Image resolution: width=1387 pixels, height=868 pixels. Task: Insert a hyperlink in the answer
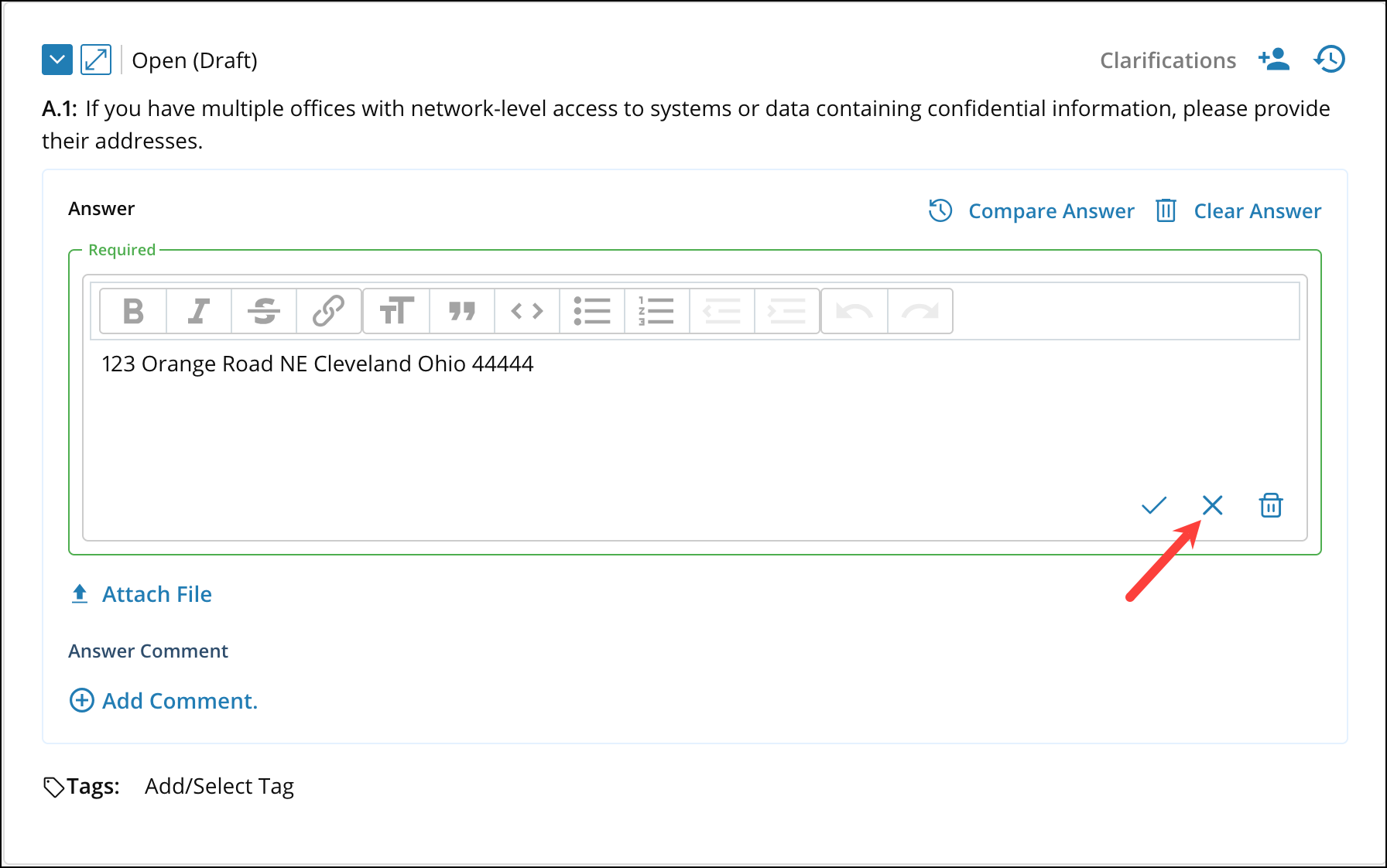pos(329,311)
